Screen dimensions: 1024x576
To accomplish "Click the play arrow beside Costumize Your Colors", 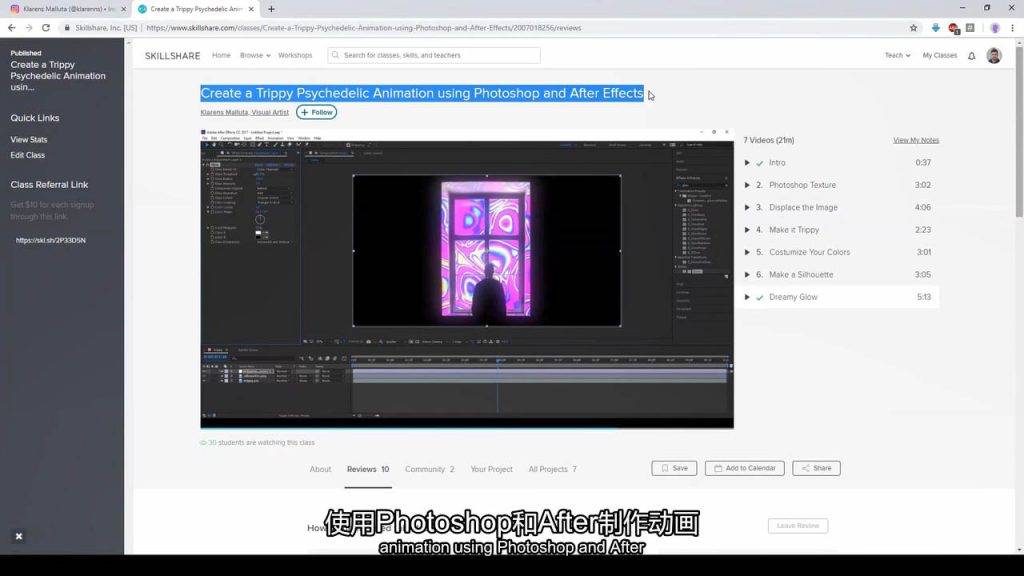I will tap(747, 252).
